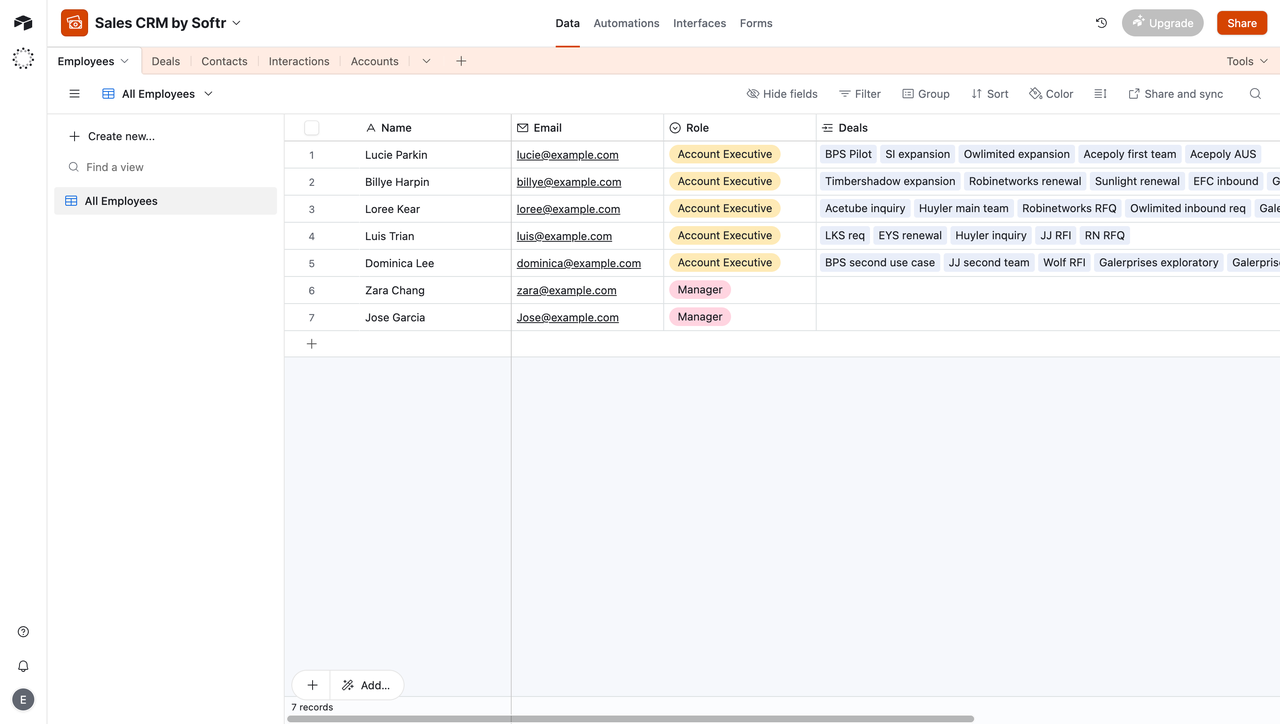Open the search within the grid view
Image resolution: width=1280 pixels, height=724 pixels.
coord(1255,93)
